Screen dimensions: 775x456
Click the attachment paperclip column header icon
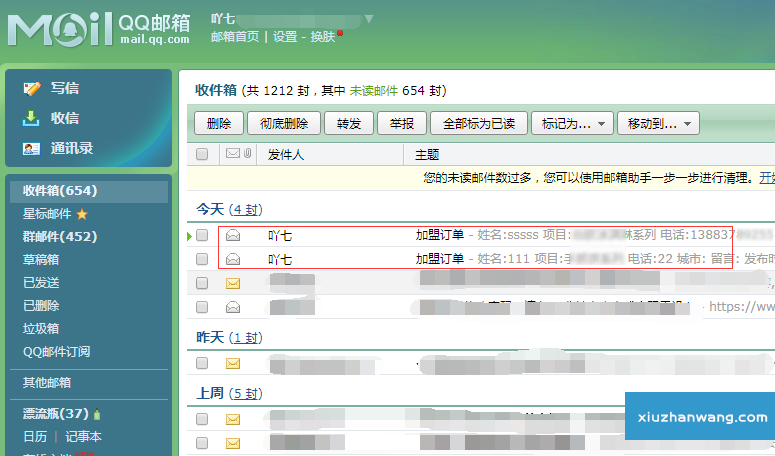(248, 154)
